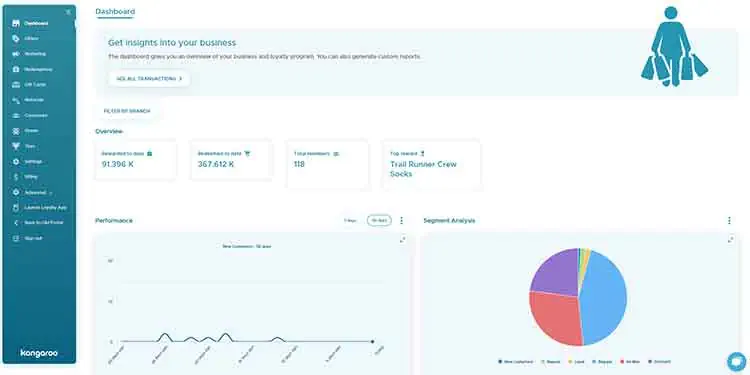Select the Dashboard tab heading
The width and height of the screenshot is (750, 375).
(x=115, y=11)
